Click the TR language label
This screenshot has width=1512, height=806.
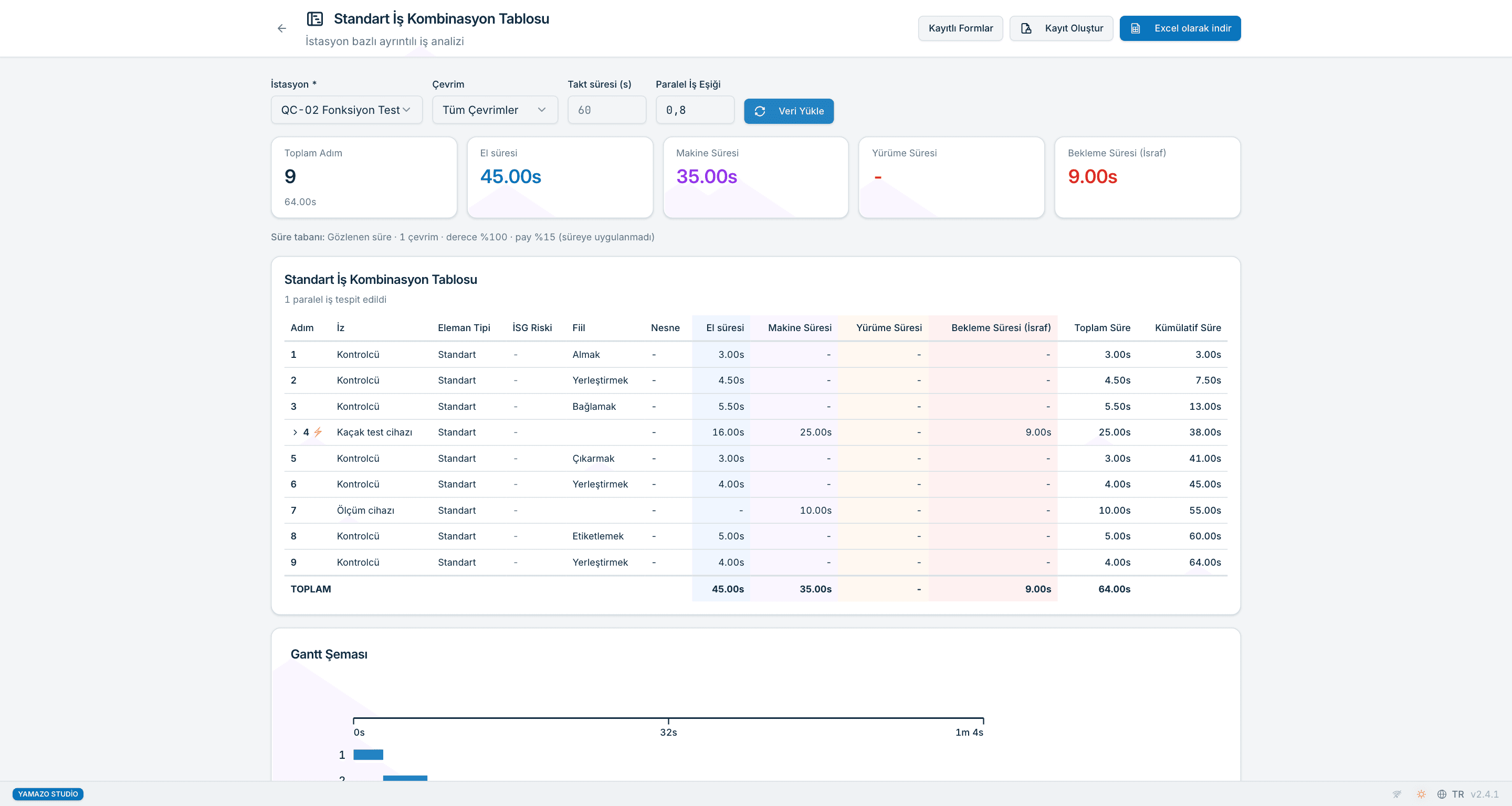[1457, 794]
